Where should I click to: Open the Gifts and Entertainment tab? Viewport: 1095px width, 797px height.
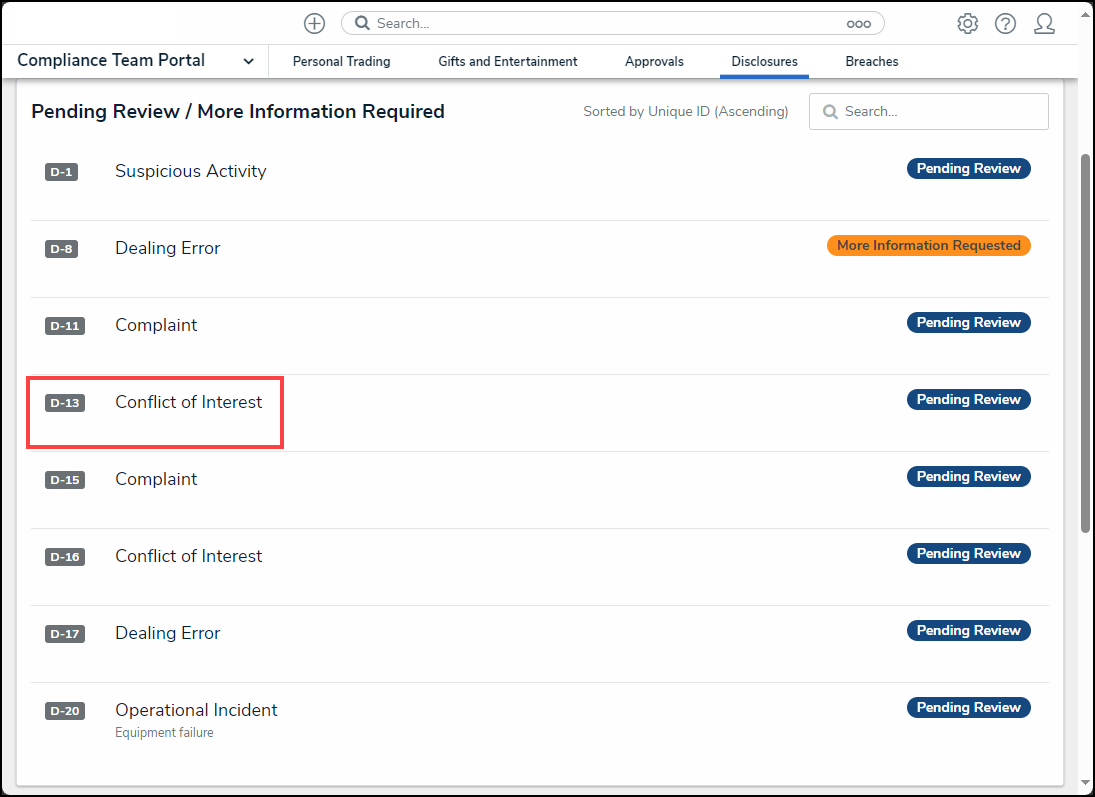coord(507,61)
